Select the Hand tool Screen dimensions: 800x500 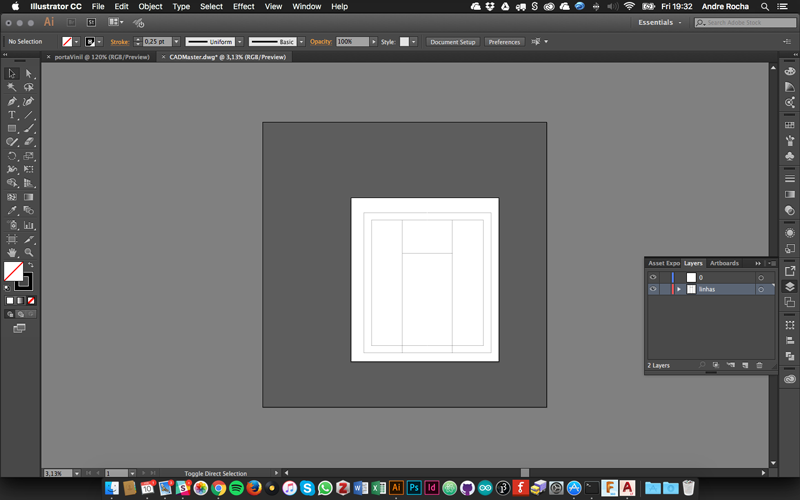pyautogui.click(x=12, y=252)
